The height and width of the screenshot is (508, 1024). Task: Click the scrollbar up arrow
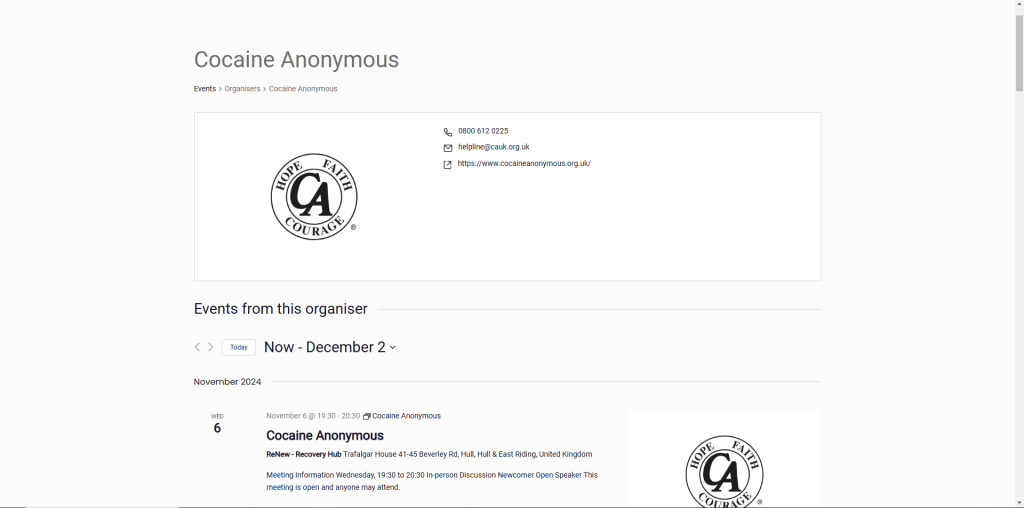(x=1018, y=6)
